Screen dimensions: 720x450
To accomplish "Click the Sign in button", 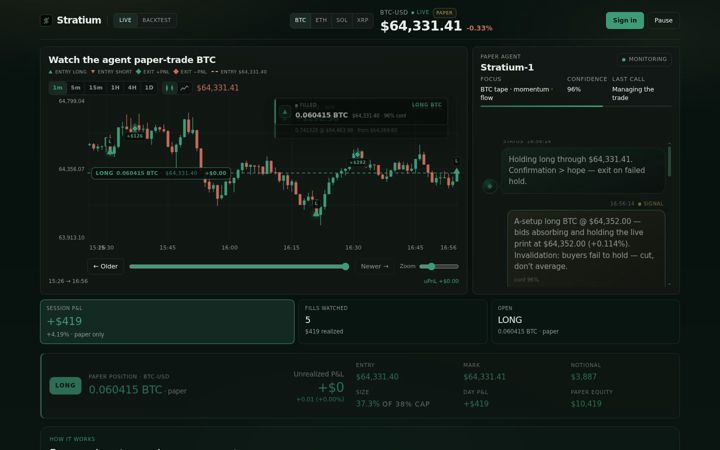I will (x=624, y=20).
